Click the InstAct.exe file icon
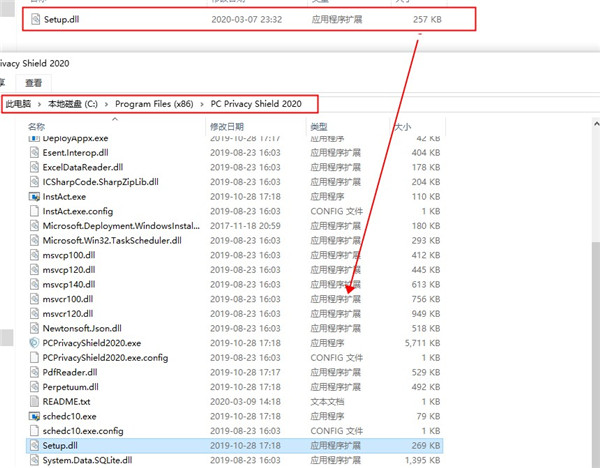The width and height of the screenshot is (600, 468). (x=34, y=197)
